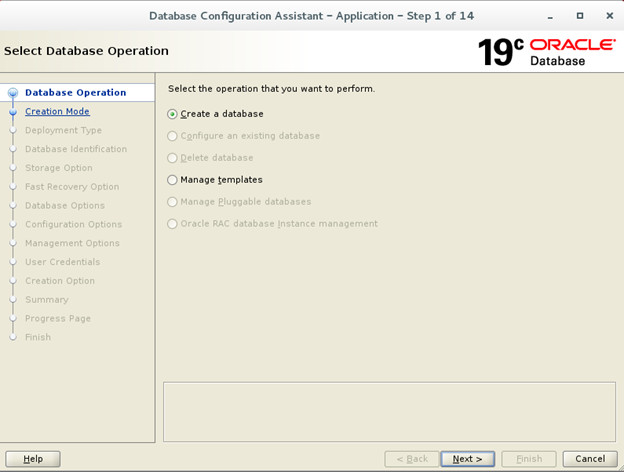Select the Manage templates radio button
624x472 pixels.
(215, 180)
